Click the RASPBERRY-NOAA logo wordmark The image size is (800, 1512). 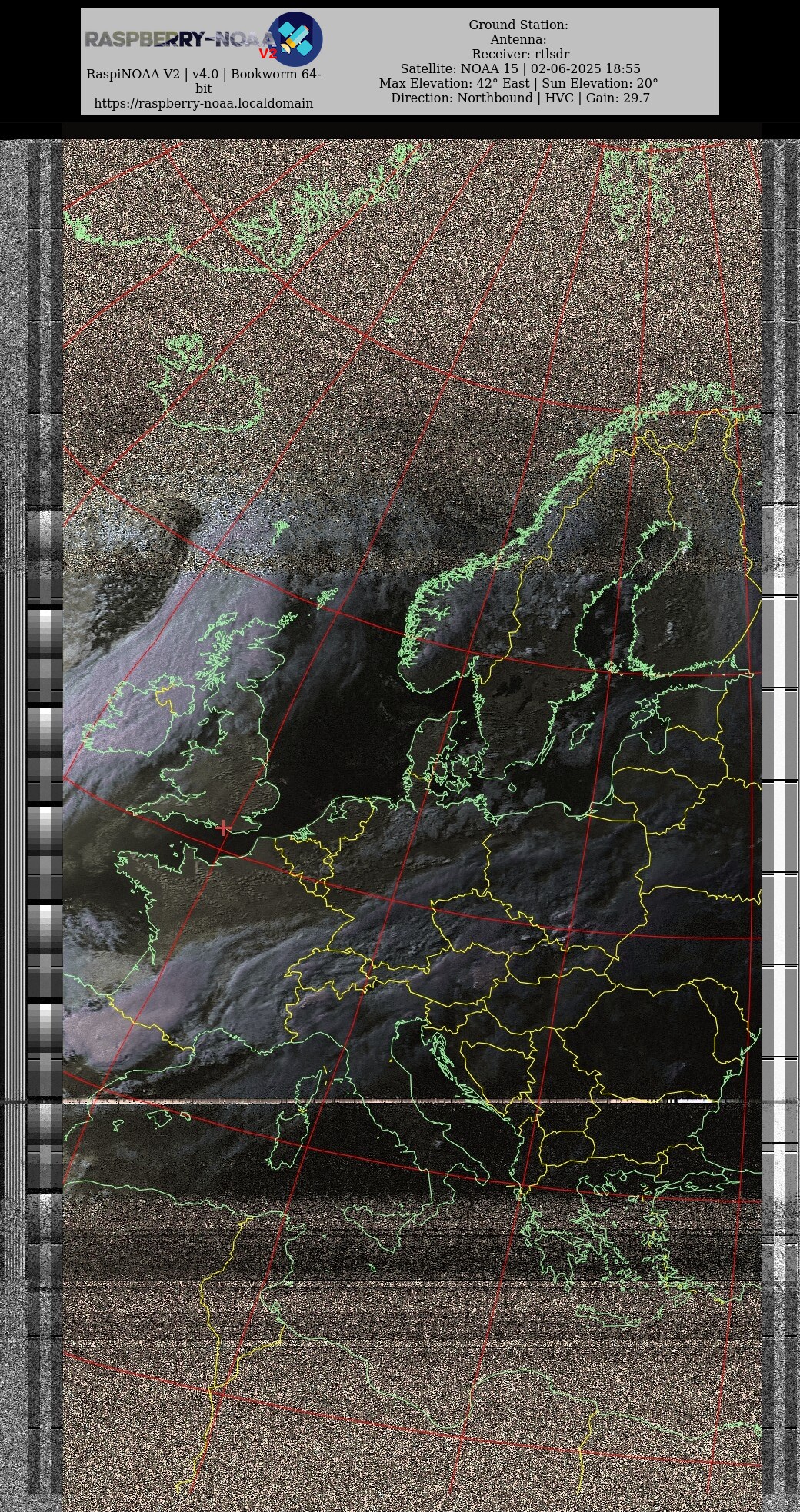click(x=181, y=41)
